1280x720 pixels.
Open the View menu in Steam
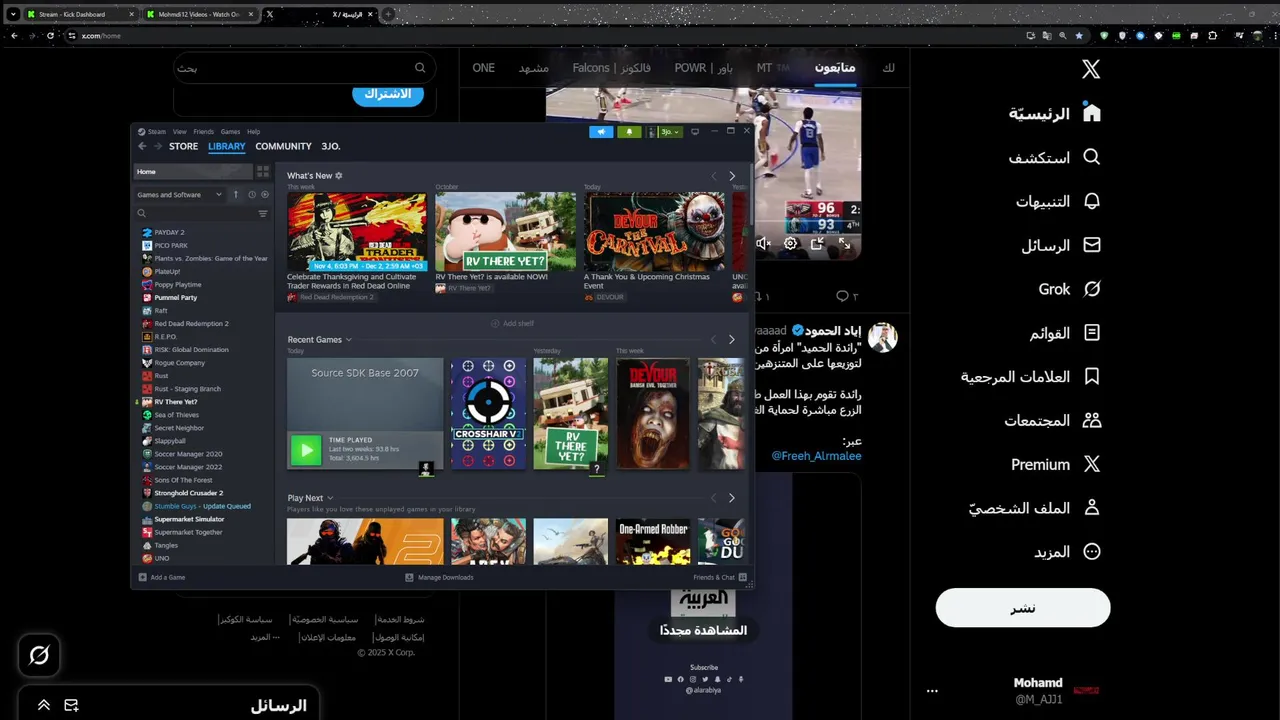point(180,132)
